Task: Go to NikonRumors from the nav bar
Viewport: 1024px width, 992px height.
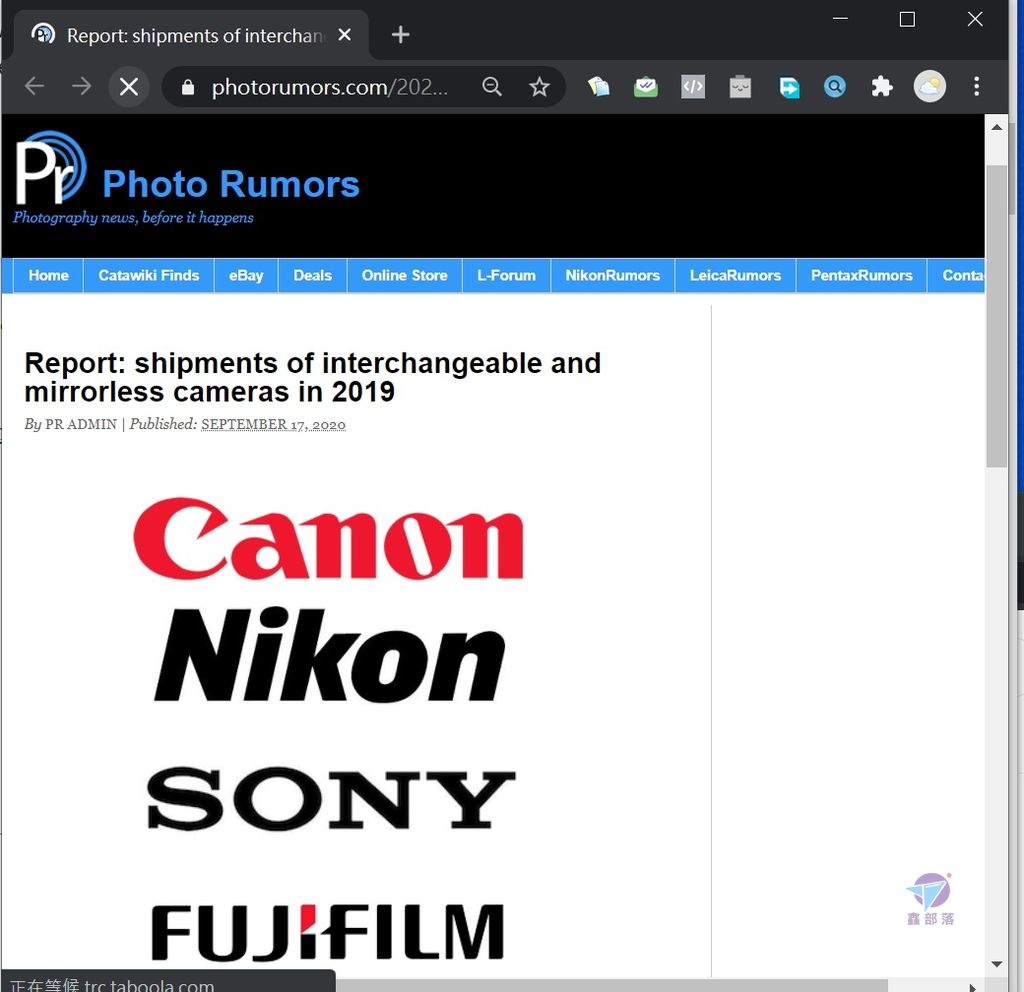Action: 613,276
